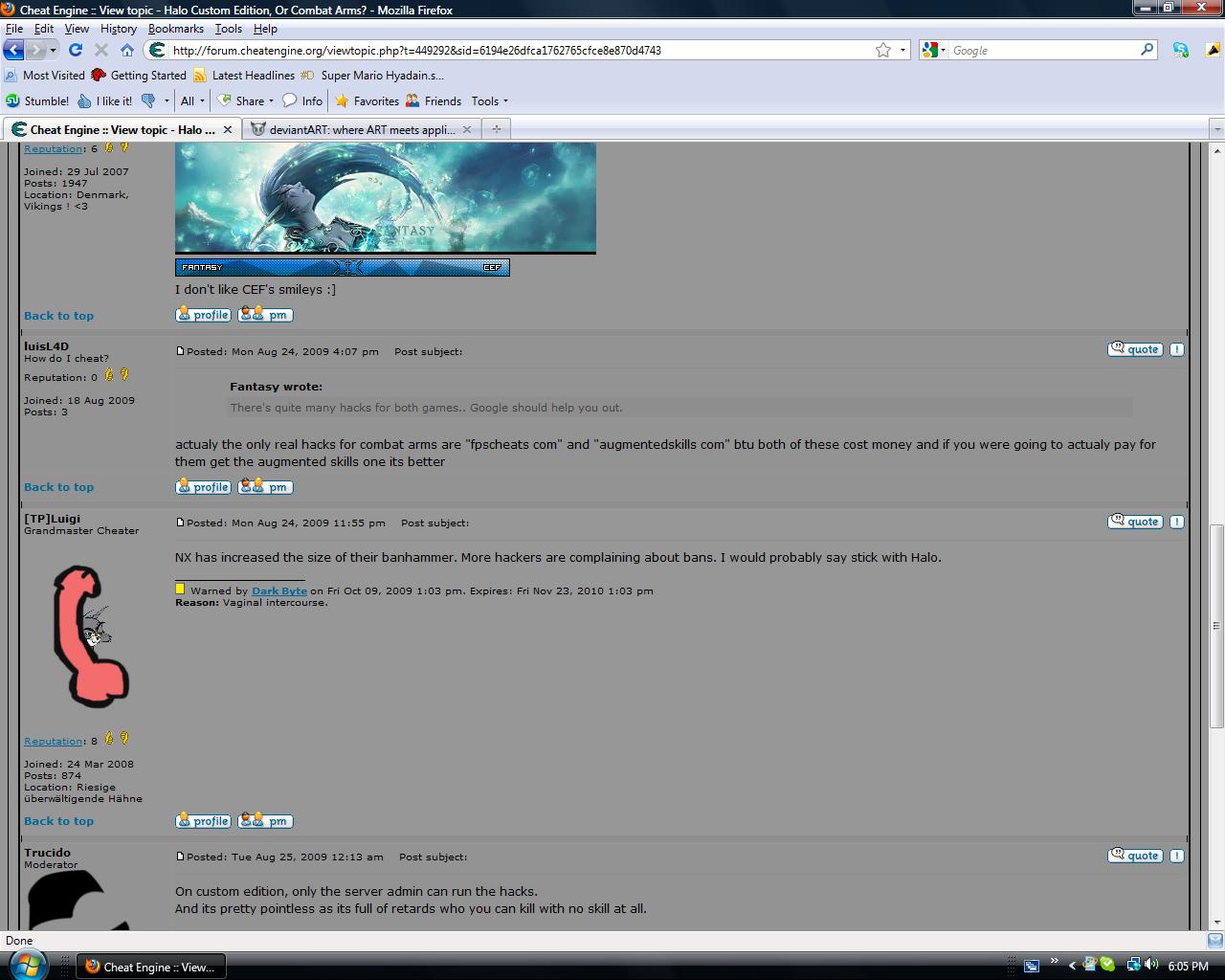Click the post icon beside Trucido's Posted date
Image resolution: width=1225 pixels, height=980 pixels.
pos(180,857)
